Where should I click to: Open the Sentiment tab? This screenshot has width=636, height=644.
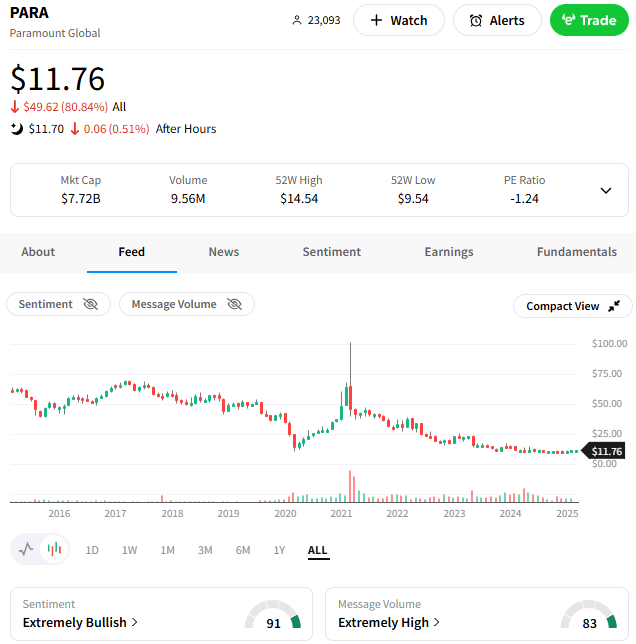pos(332,252)
